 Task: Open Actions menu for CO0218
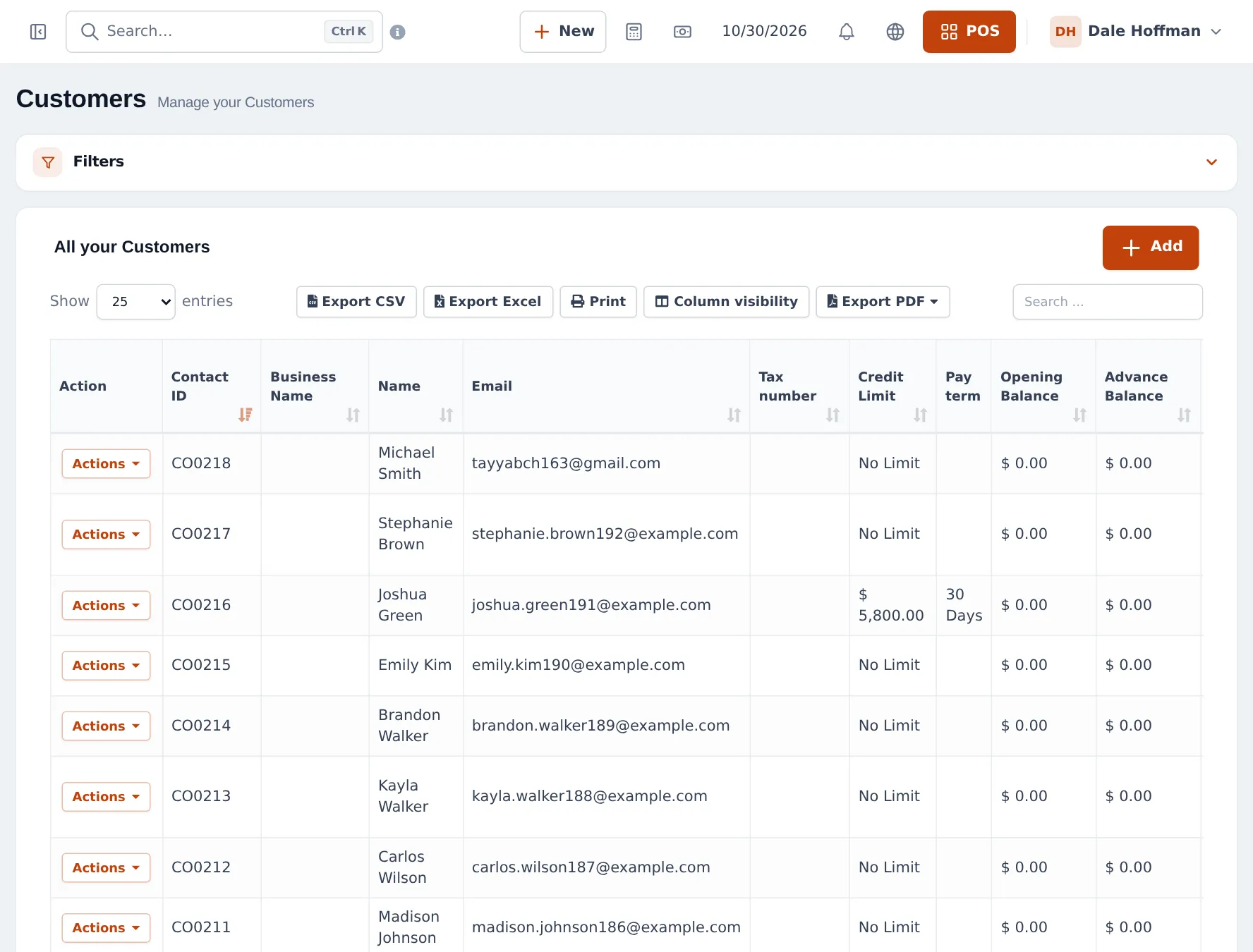pyautogui.click(x=106, y=464)
